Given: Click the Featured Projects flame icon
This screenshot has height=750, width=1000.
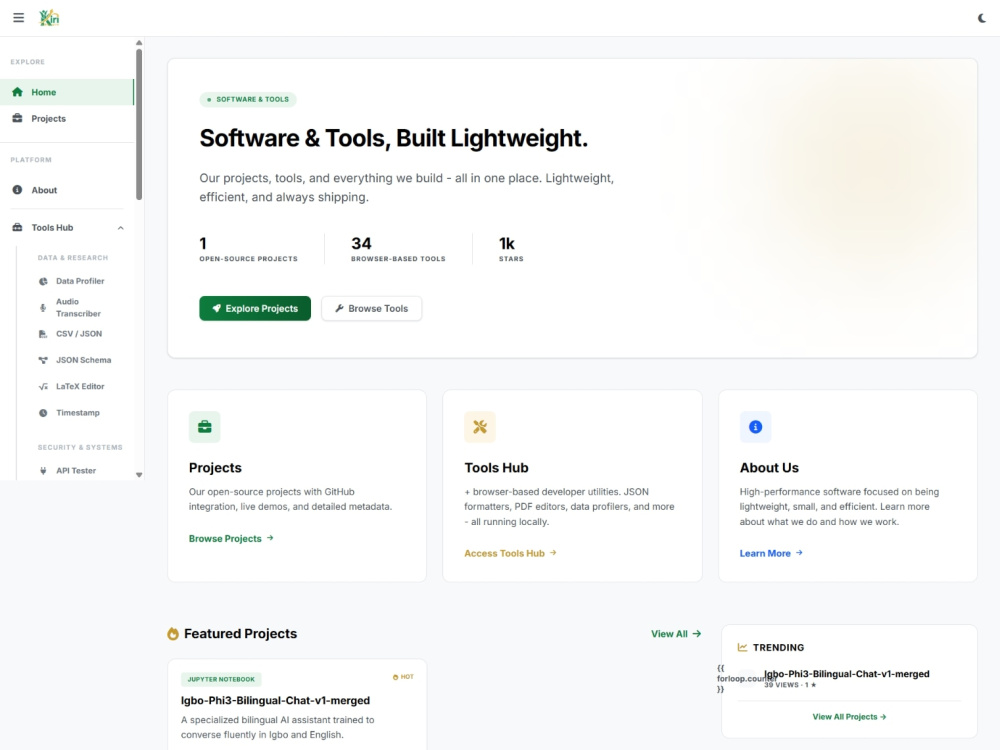Looking at the screenshot, I should [173, 633].
